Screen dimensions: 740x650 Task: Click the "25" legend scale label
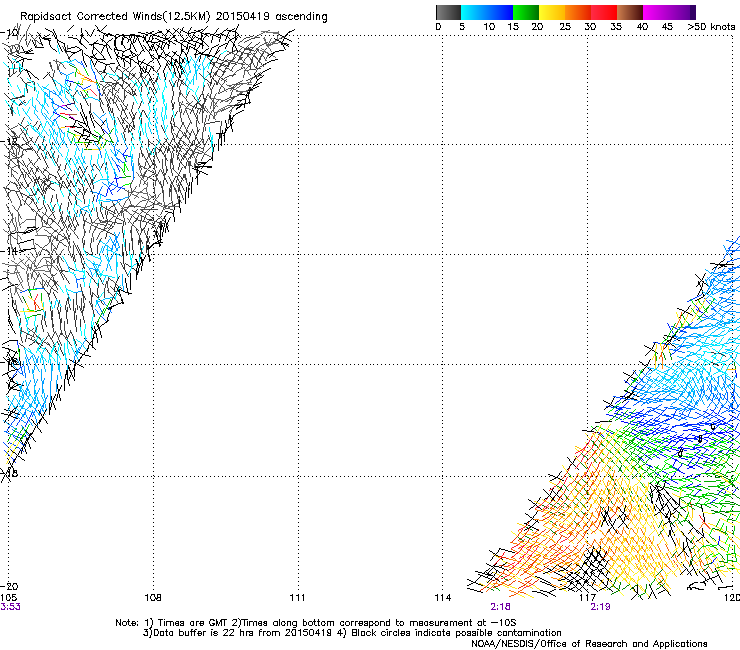point(565,27)
